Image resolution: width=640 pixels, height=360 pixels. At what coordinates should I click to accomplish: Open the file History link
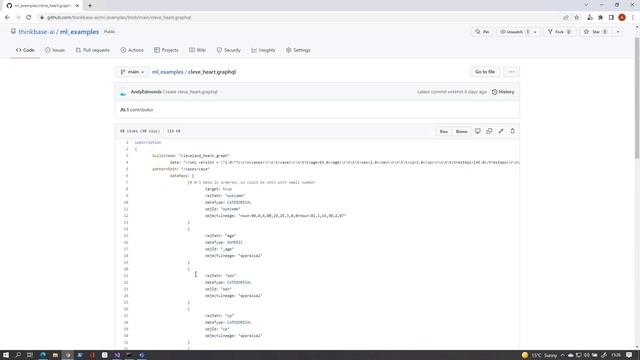click(x=503, y=92)
